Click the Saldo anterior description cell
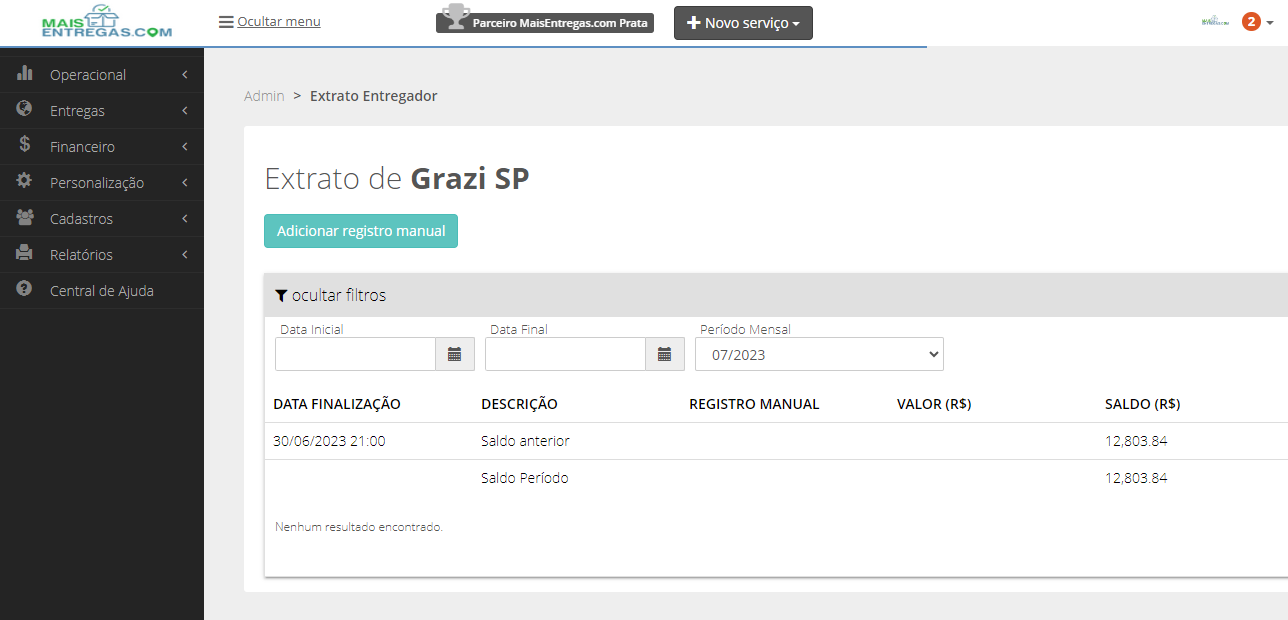Image resolution: width=1288 pixels, height=620 pixels. click(525, 441)
